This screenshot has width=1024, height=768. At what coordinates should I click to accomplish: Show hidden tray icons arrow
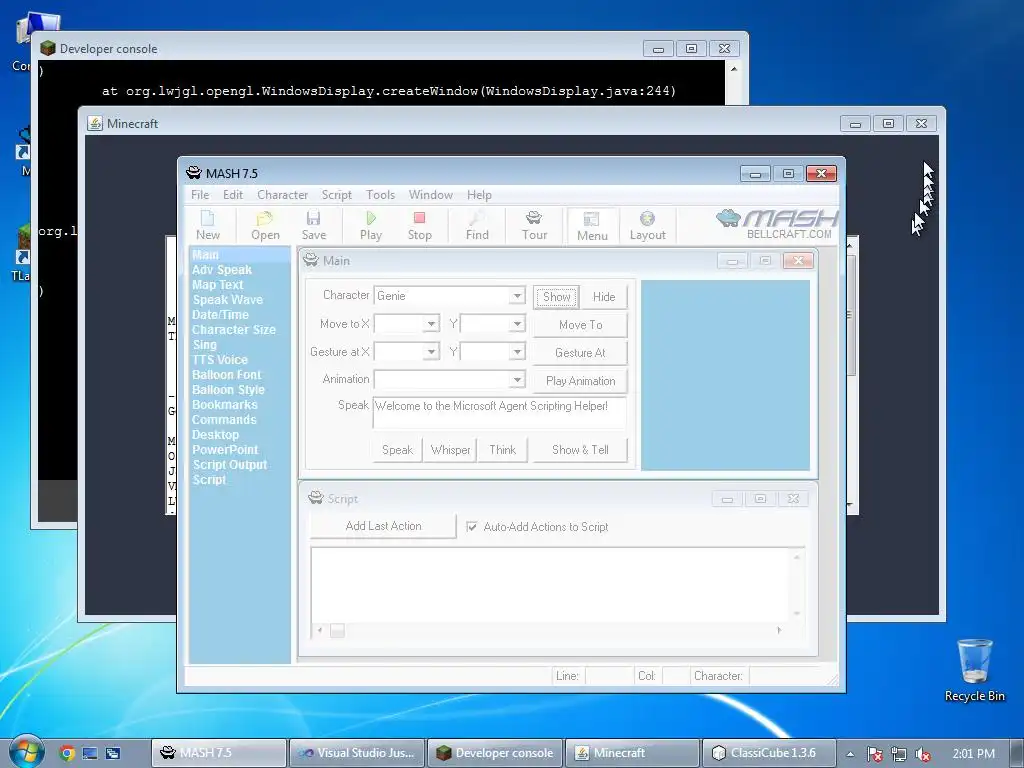tap(850, 753)
